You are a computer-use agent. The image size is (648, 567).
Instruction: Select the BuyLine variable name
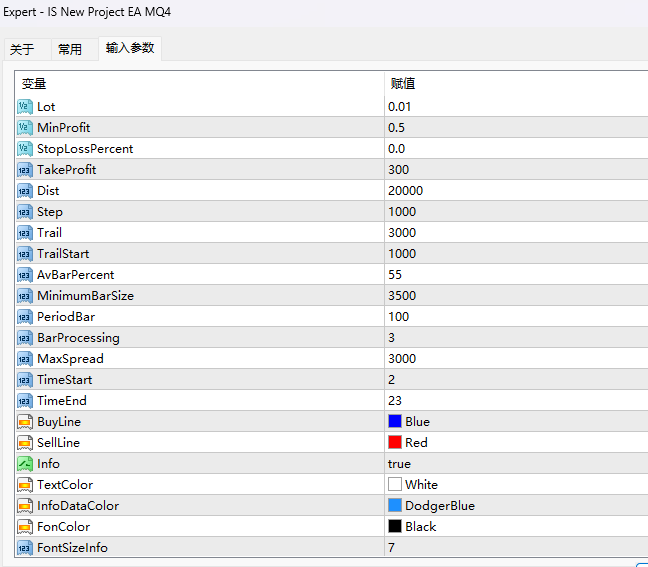[59, 422]
